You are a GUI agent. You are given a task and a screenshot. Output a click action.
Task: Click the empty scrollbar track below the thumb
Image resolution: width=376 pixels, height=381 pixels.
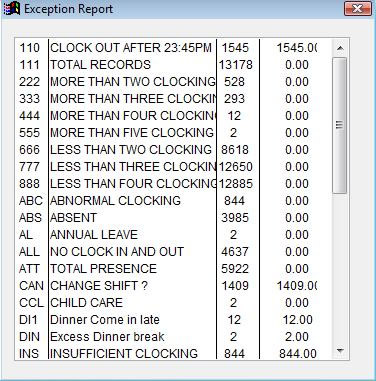point(340,268)
